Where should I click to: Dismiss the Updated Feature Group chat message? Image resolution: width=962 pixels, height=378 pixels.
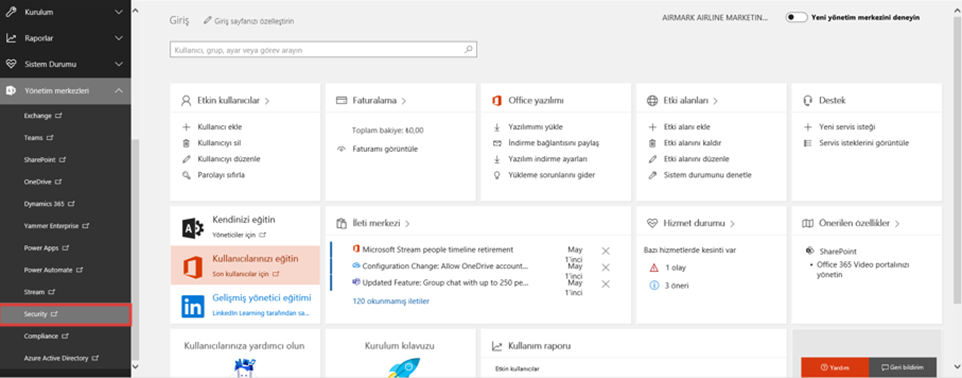606,284
